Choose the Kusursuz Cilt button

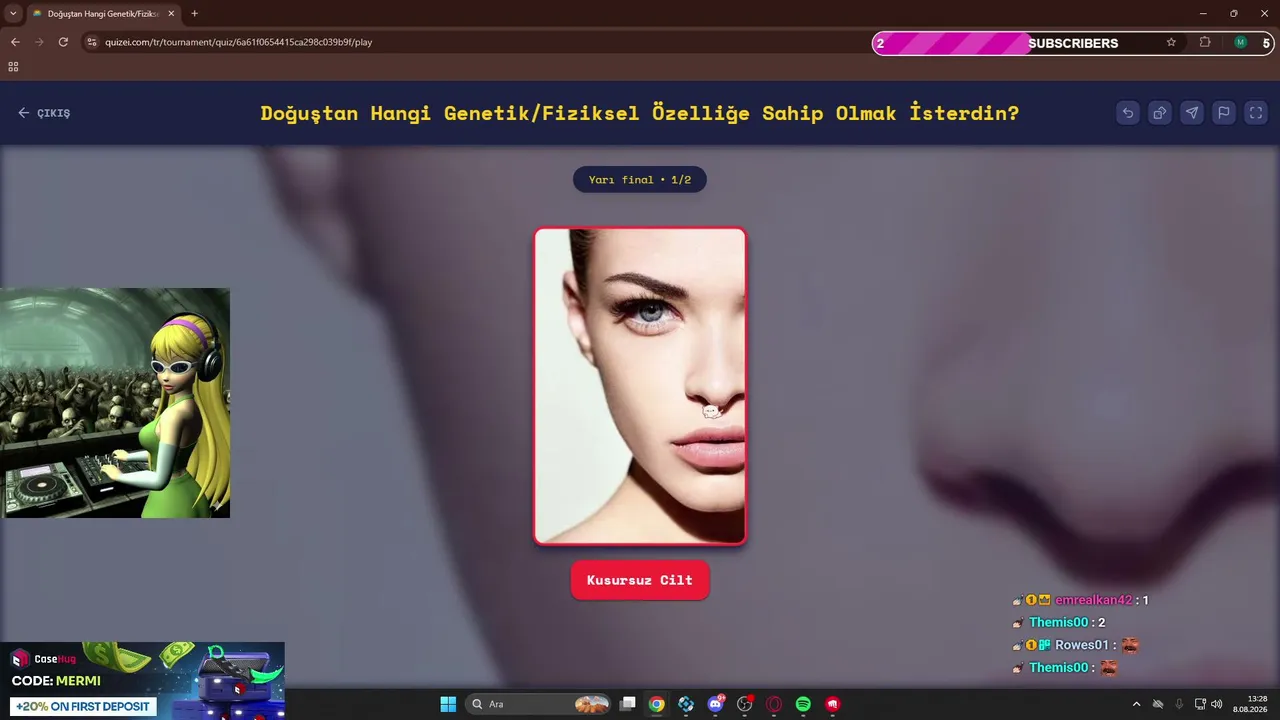(x=640, y=580)
